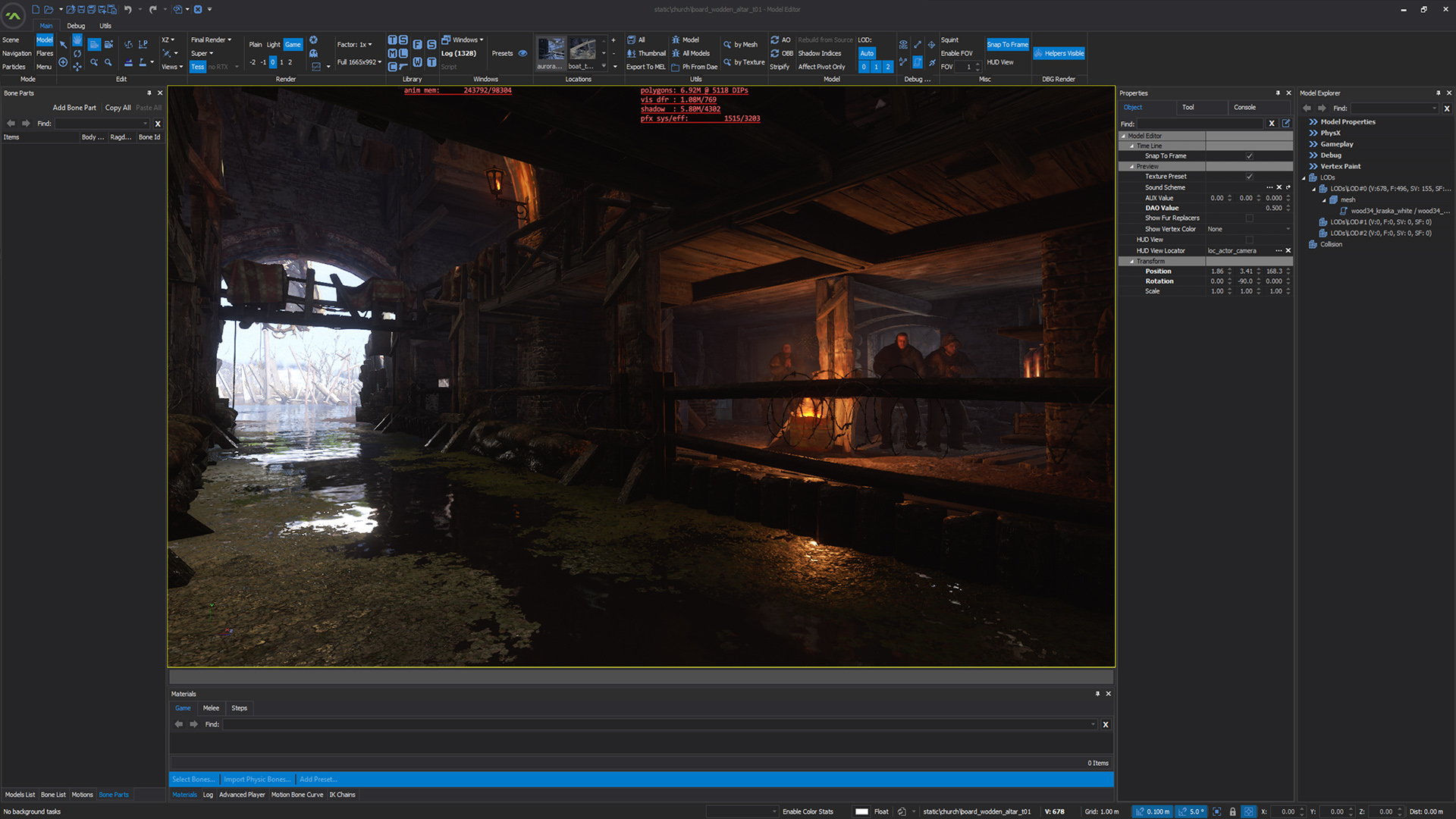Click the Presets eye visibility icon
Image resolution: width=1456 pixels, height=819 pixels.
522,53
